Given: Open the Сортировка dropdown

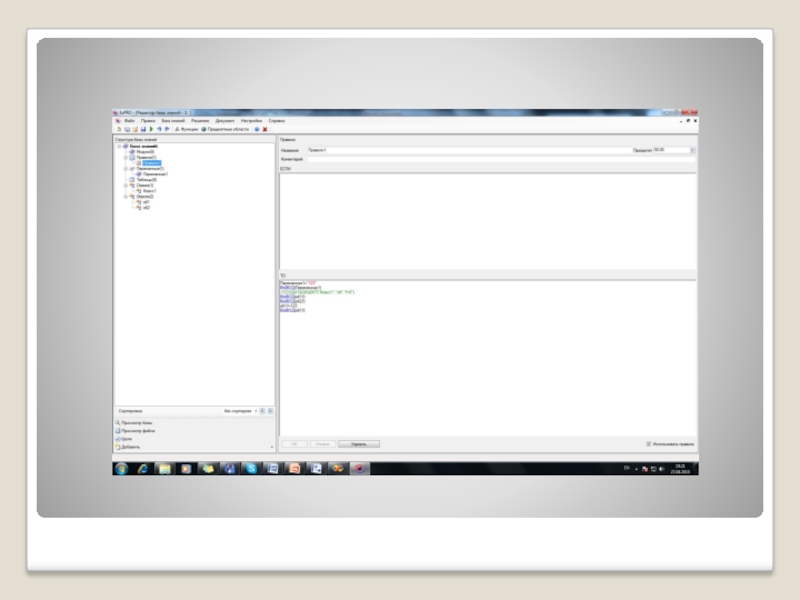Looking at the screenshot, I should (240, 411).
